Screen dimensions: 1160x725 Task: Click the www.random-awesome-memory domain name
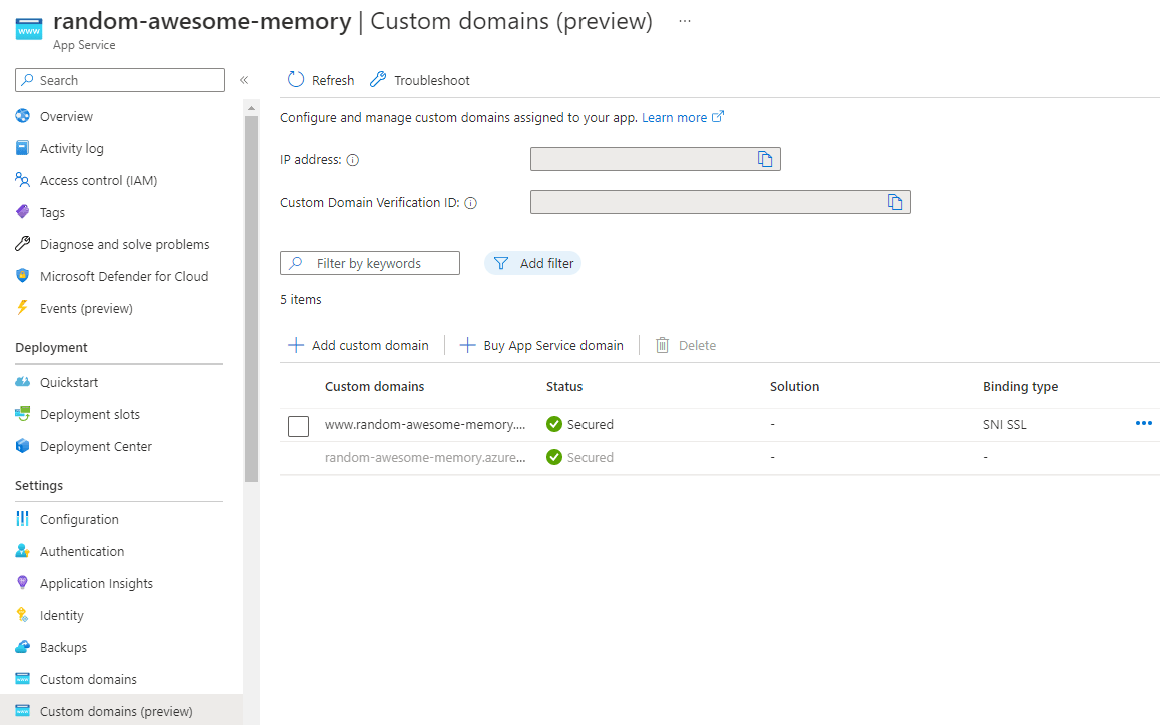click(x=425, y=425)
